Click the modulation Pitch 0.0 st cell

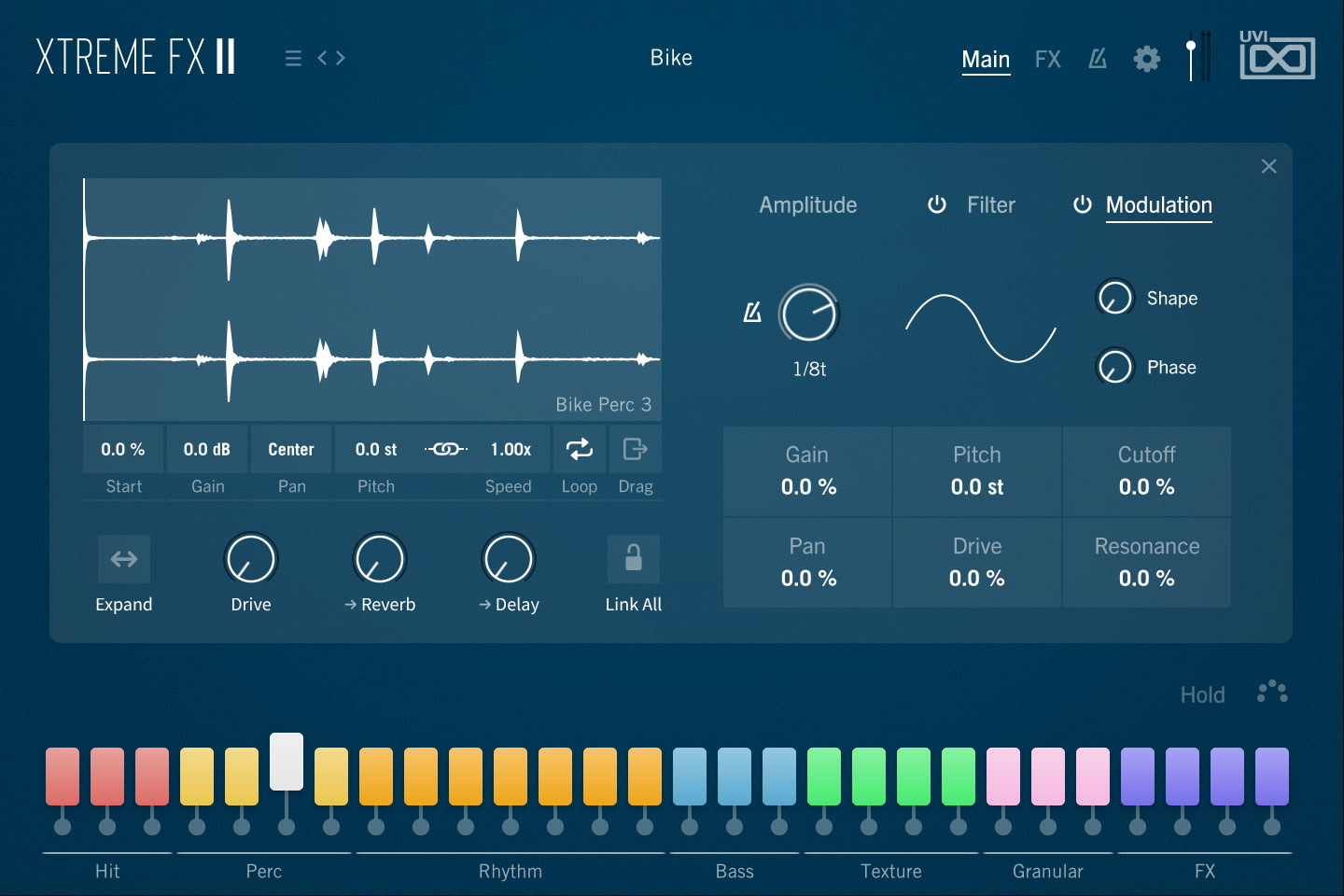coord(977,471)
